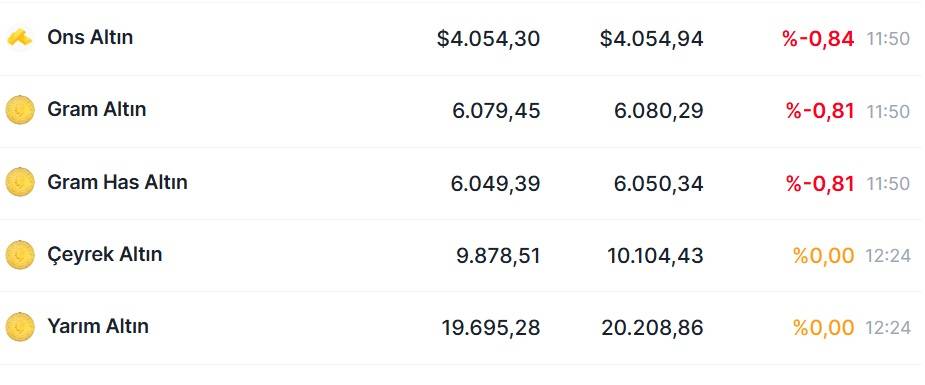Open the Gram Has Altın link
Viewport: 925px width, 385px height.
[117, 182]
